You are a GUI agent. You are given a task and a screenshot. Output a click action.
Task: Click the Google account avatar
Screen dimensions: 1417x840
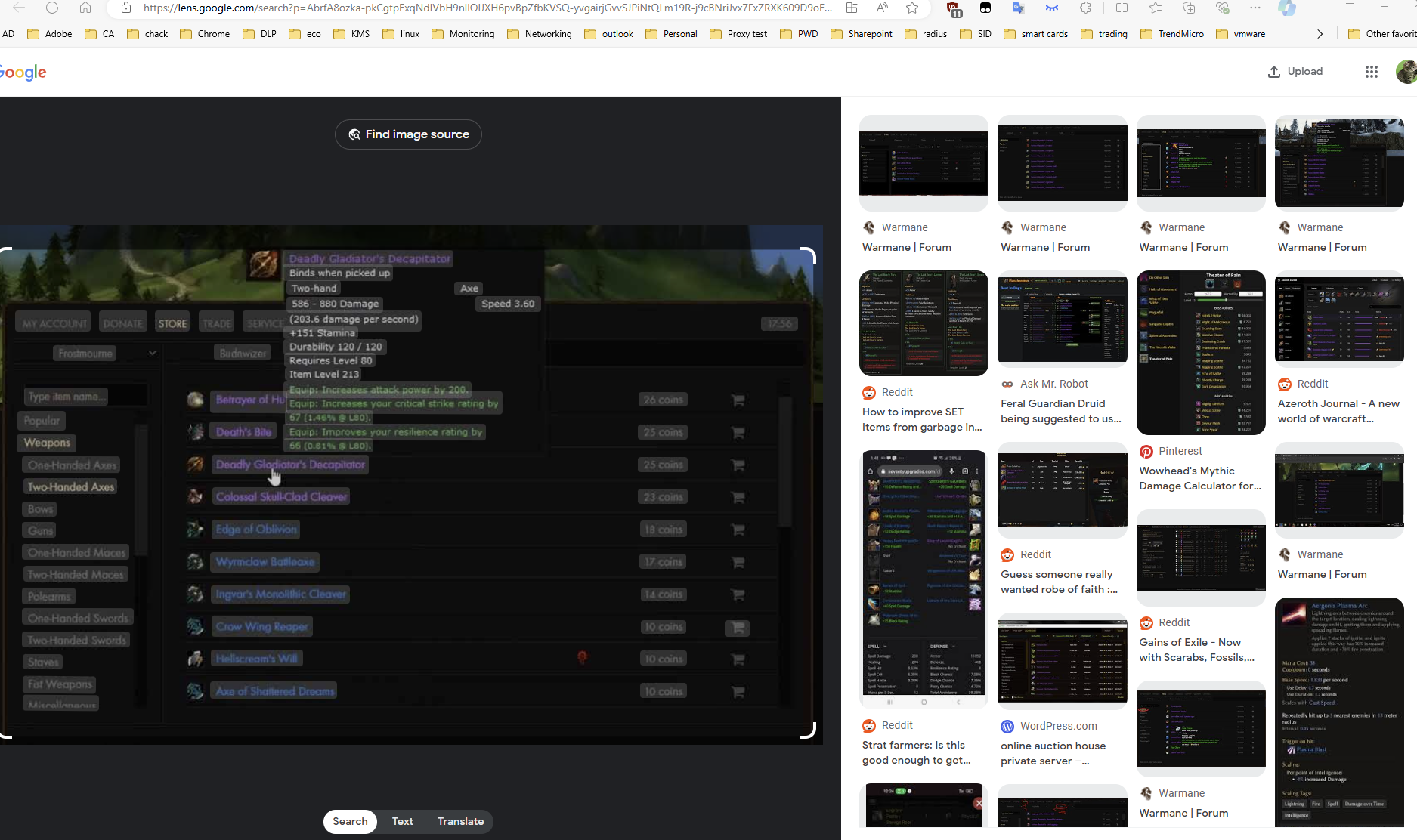[1406, 72]
